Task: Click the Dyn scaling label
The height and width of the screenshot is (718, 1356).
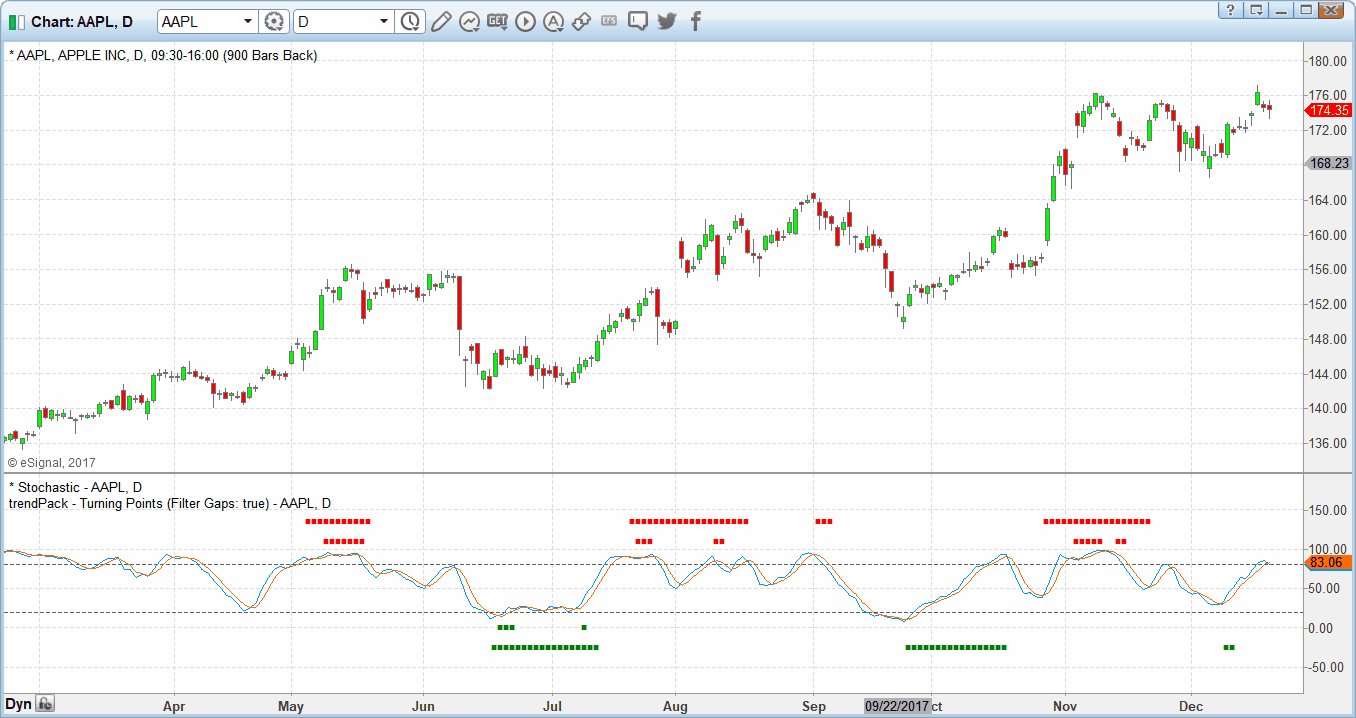Action: pos(19,704)
